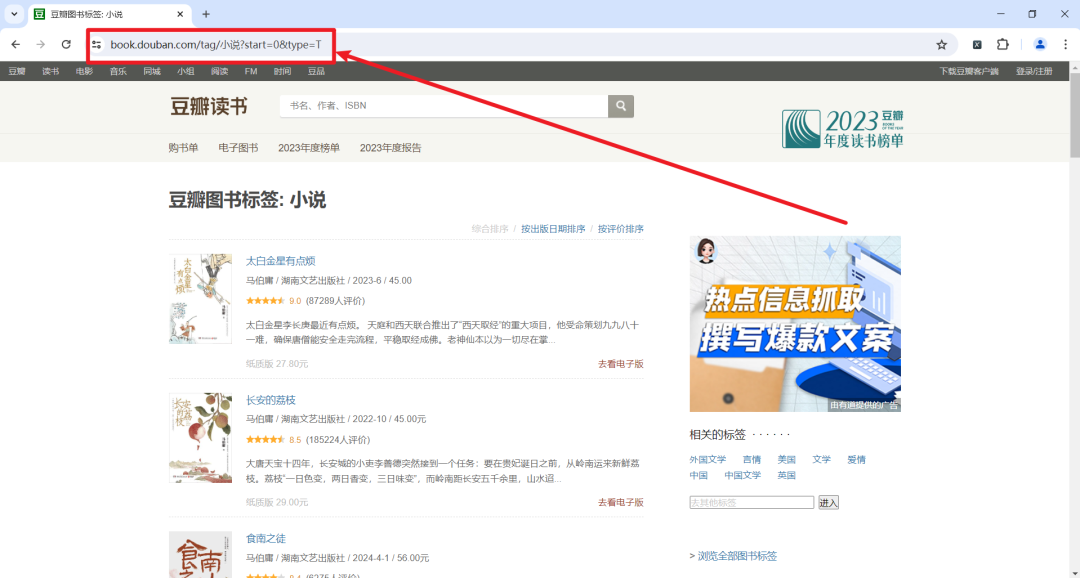
Task: Select the 爱情 related tag
Action: (856, 460)
